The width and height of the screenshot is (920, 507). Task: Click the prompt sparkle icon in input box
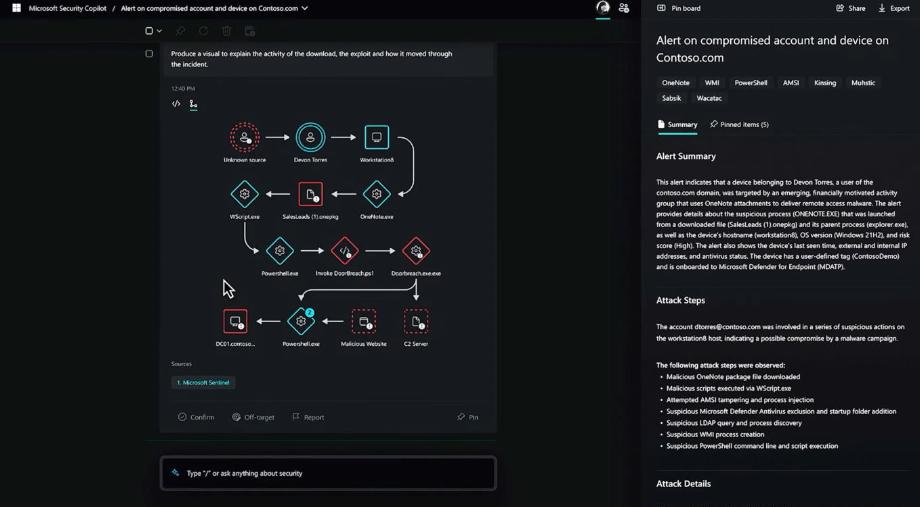point(175,472)
